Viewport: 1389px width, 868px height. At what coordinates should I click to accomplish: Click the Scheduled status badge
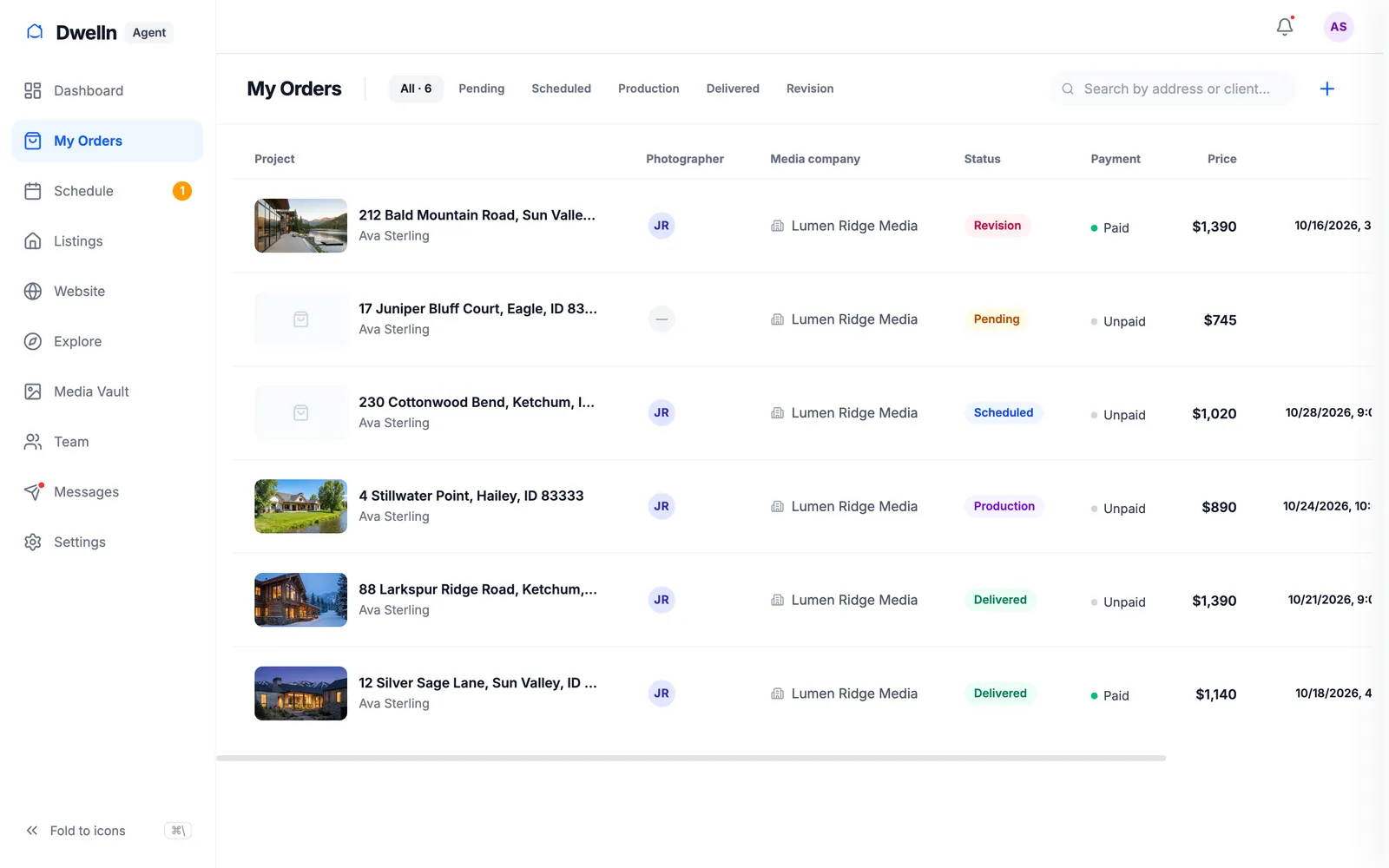(x=1004, y=413)
